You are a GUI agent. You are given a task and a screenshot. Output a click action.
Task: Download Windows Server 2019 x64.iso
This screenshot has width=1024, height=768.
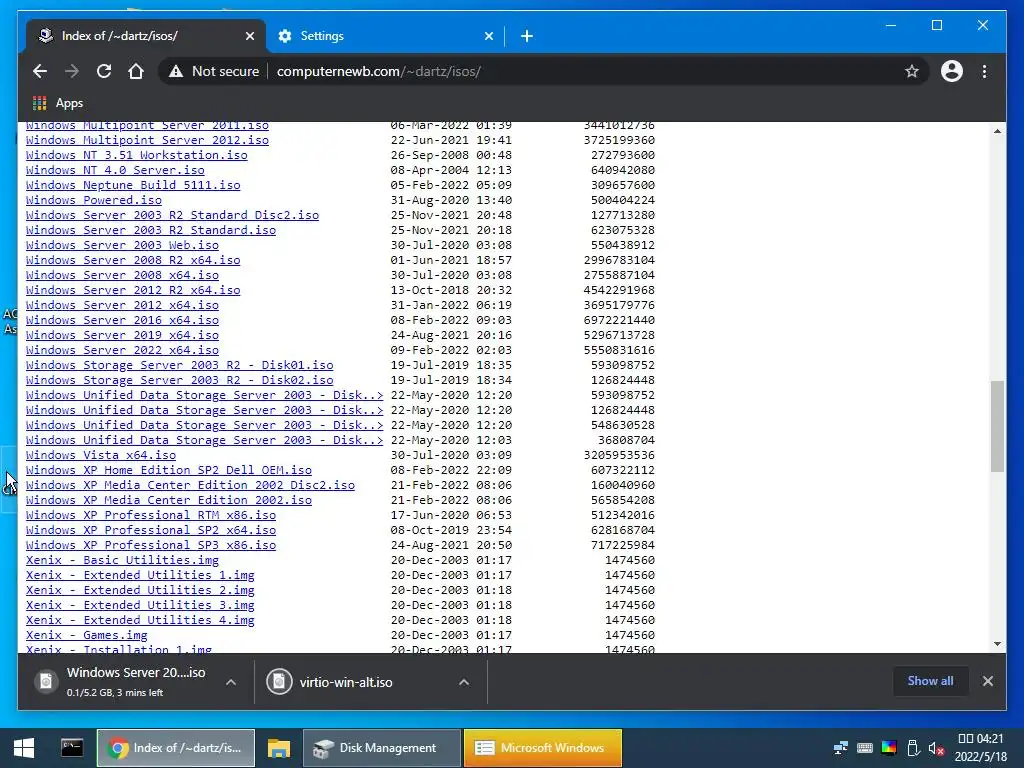122,336
